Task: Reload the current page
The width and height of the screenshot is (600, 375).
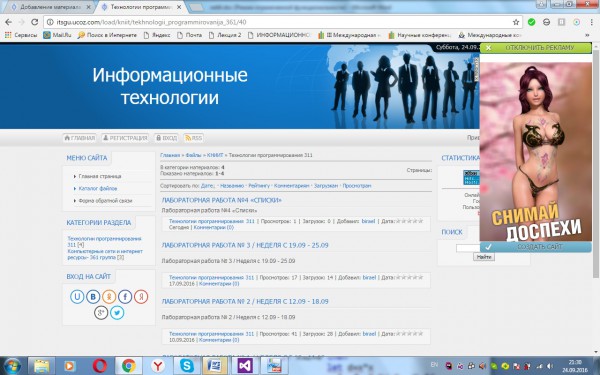Action: [x=34, y=22]
